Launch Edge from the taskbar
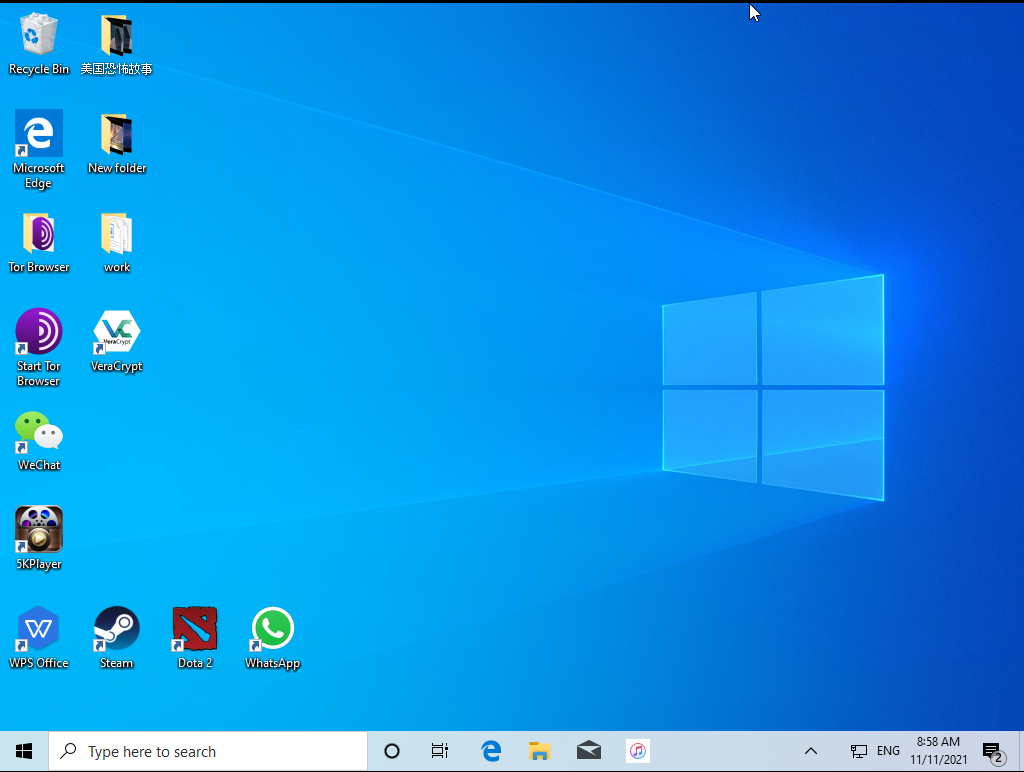 [x=491, y=751]
